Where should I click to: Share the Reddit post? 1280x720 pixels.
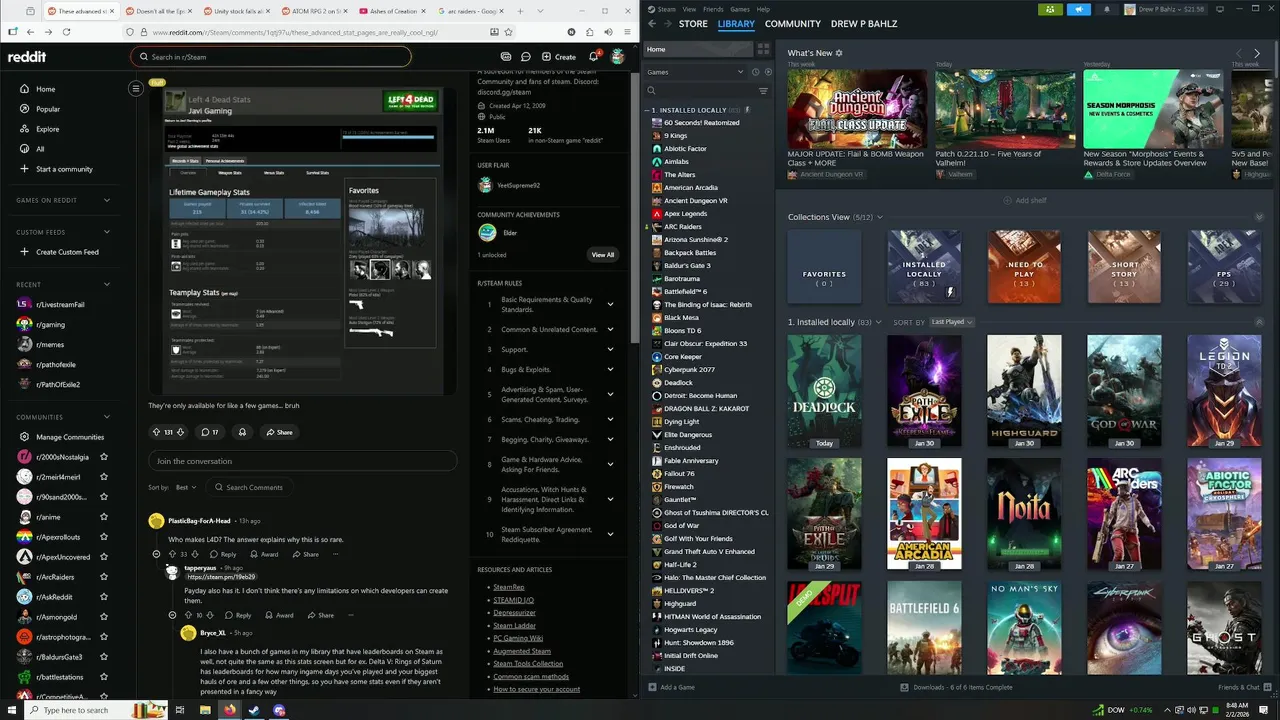[279, 432]
